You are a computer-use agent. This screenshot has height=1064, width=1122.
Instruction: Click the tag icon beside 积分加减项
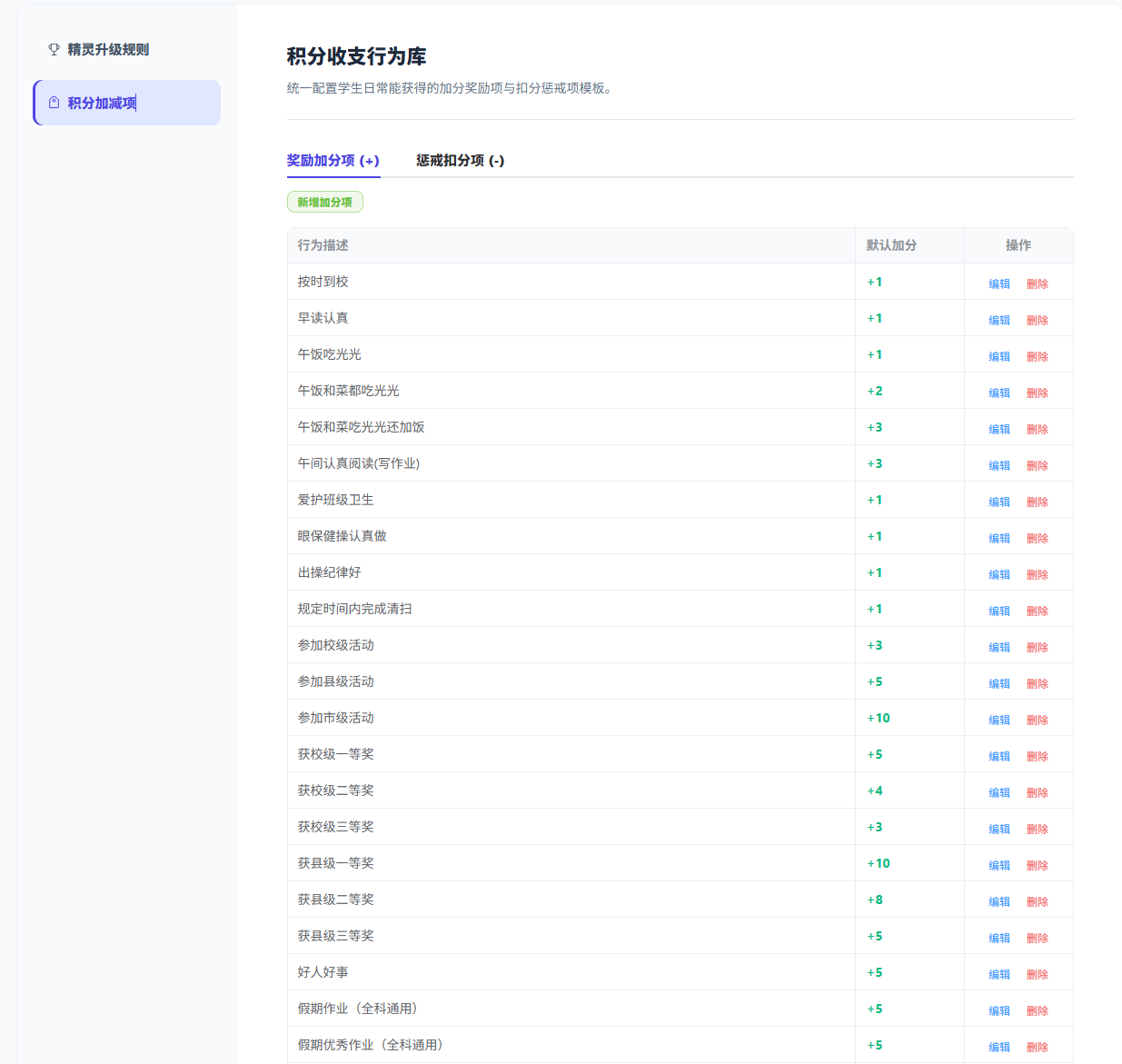[x=54, y=103]
